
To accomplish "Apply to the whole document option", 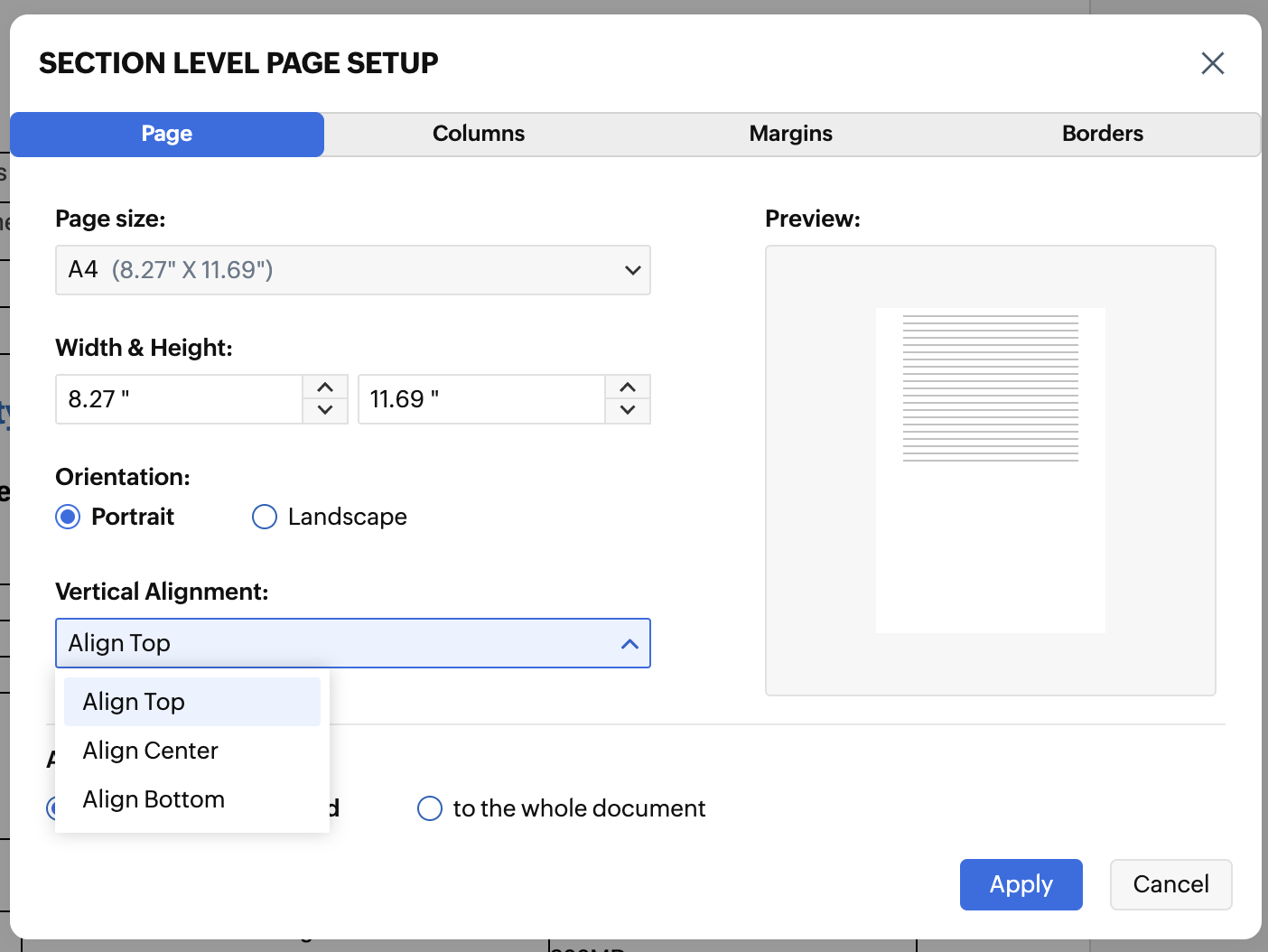I will tap(430, 808).
